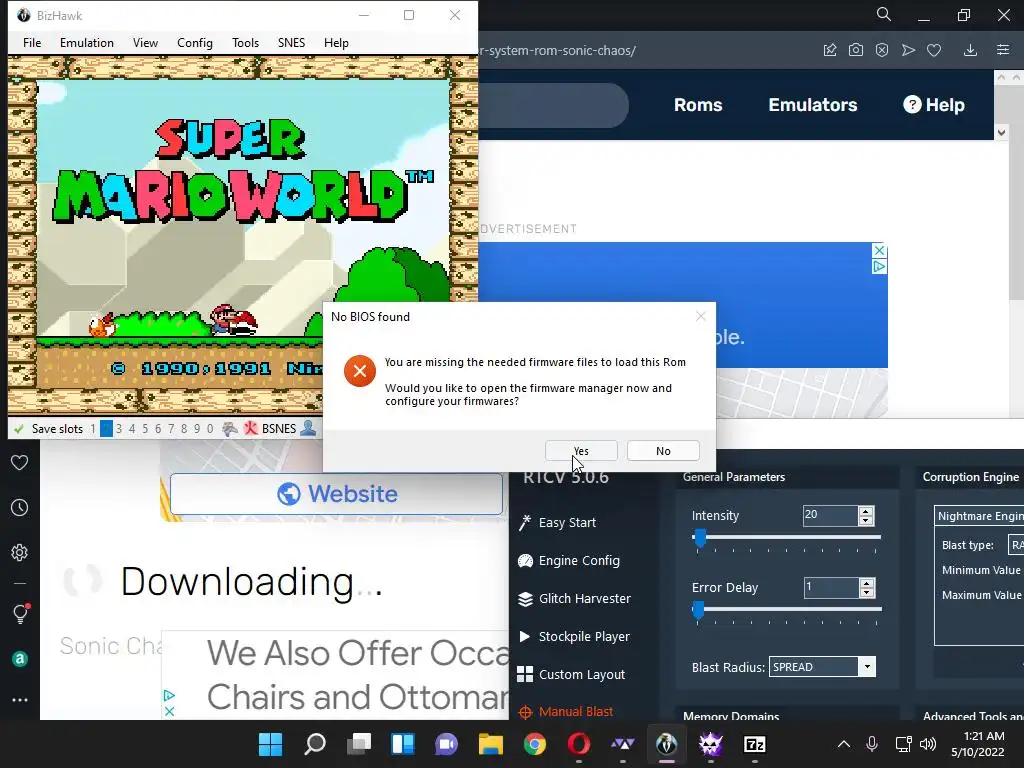
Task: Click the bookmark heart icon in address bar
Action: [934, 50]
